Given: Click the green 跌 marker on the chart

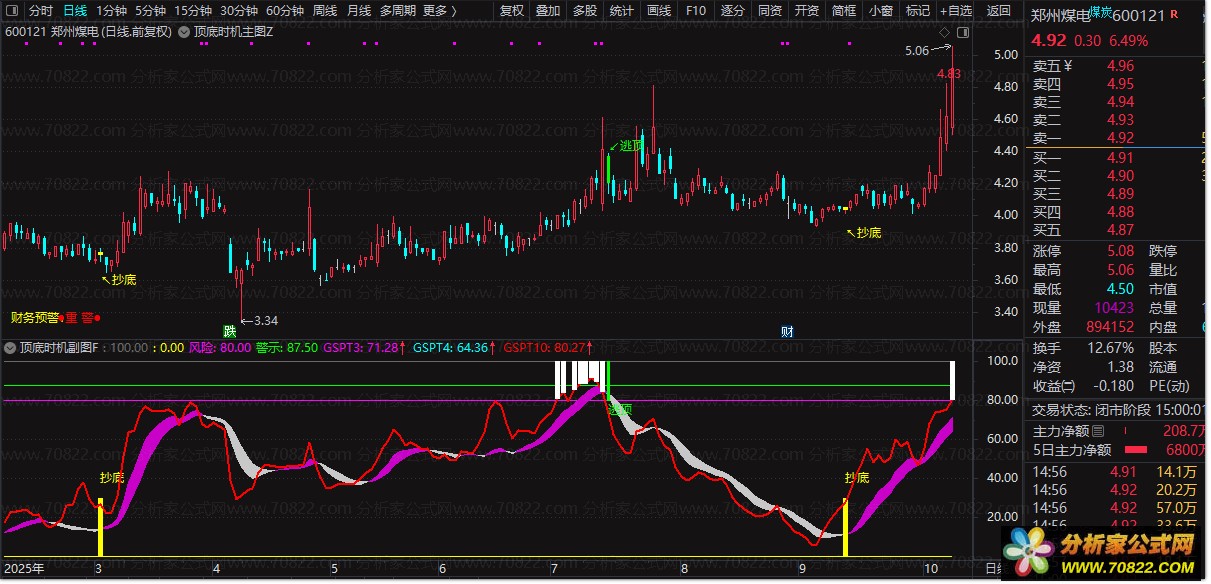Looking at the screenshot, I should [x=230, y=330].
